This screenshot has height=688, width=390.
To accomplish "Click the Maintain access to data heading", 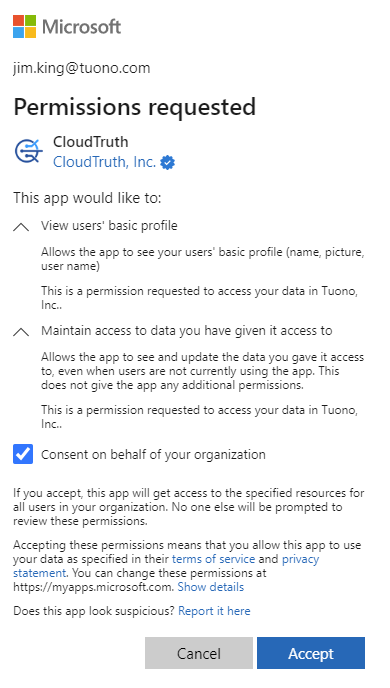I will (x=186, y=330).
